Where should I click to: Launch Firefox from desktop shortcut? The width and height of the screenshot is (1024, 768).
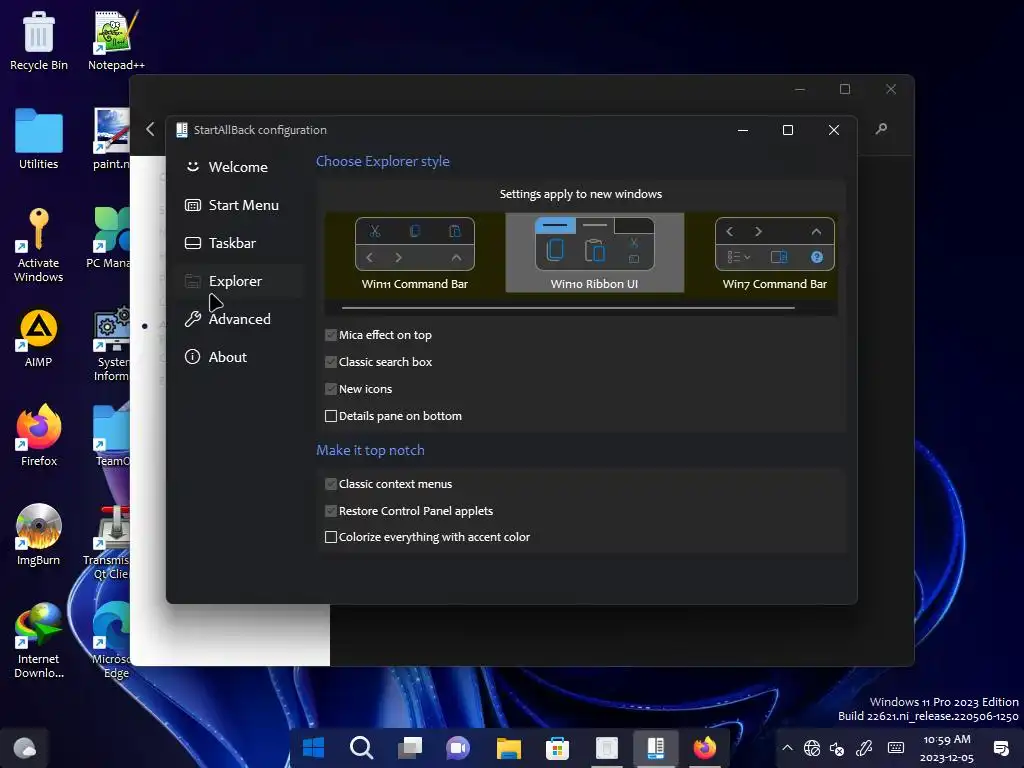(x=39, y=436)
